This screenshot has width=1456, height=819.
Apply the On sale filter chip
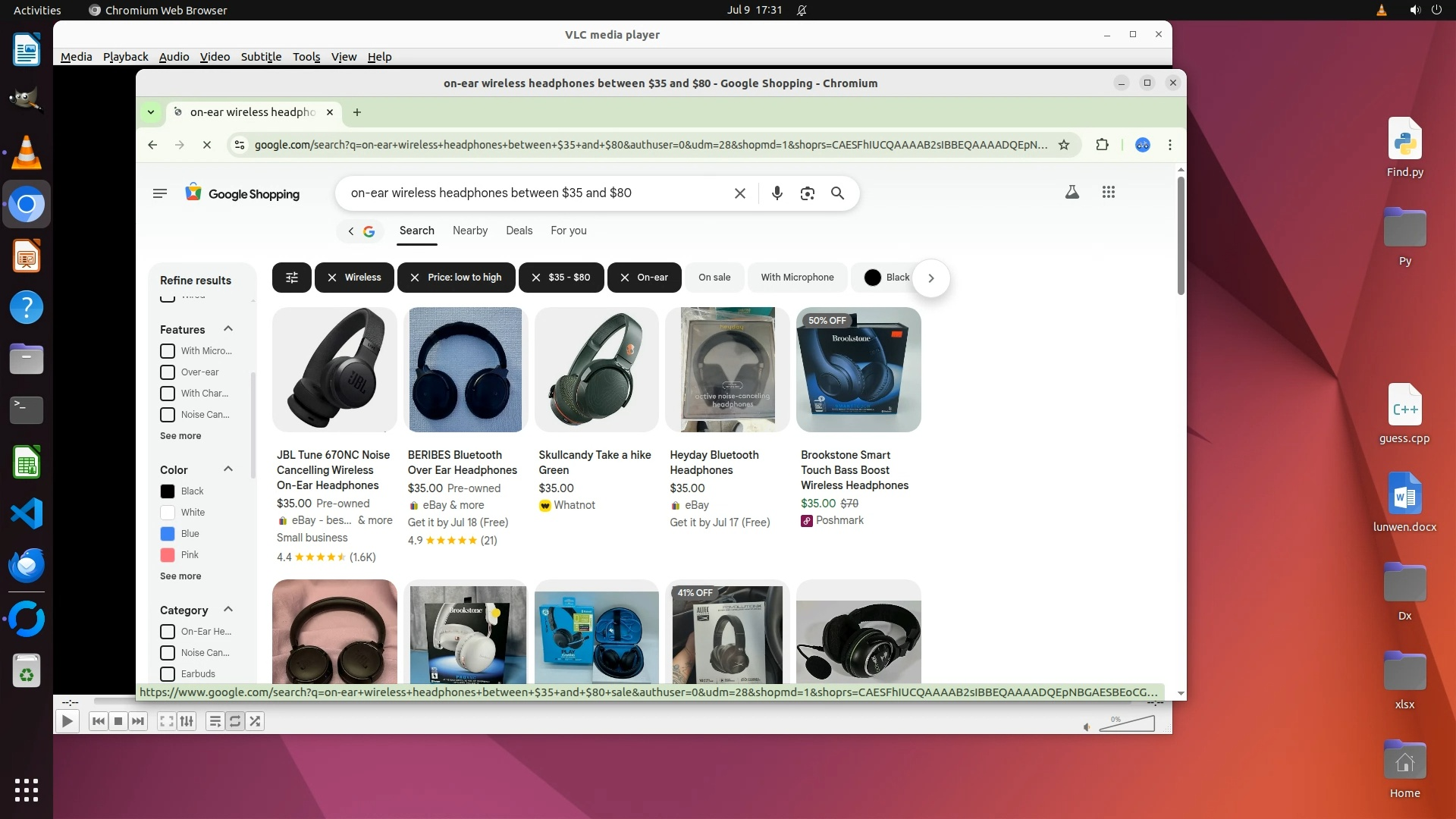point(714,278)
